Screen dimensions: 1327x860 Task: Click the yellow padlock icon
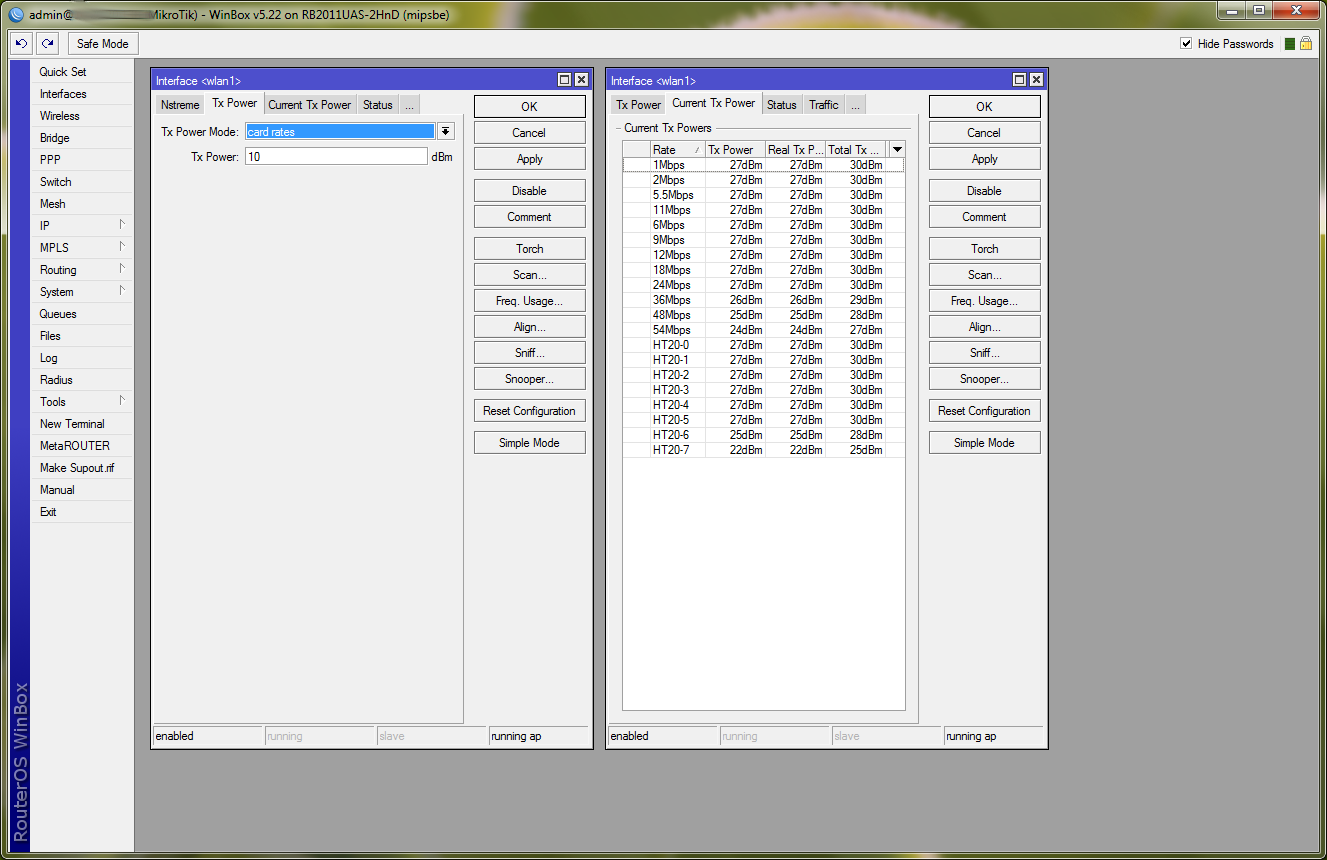click(1305, 44)
